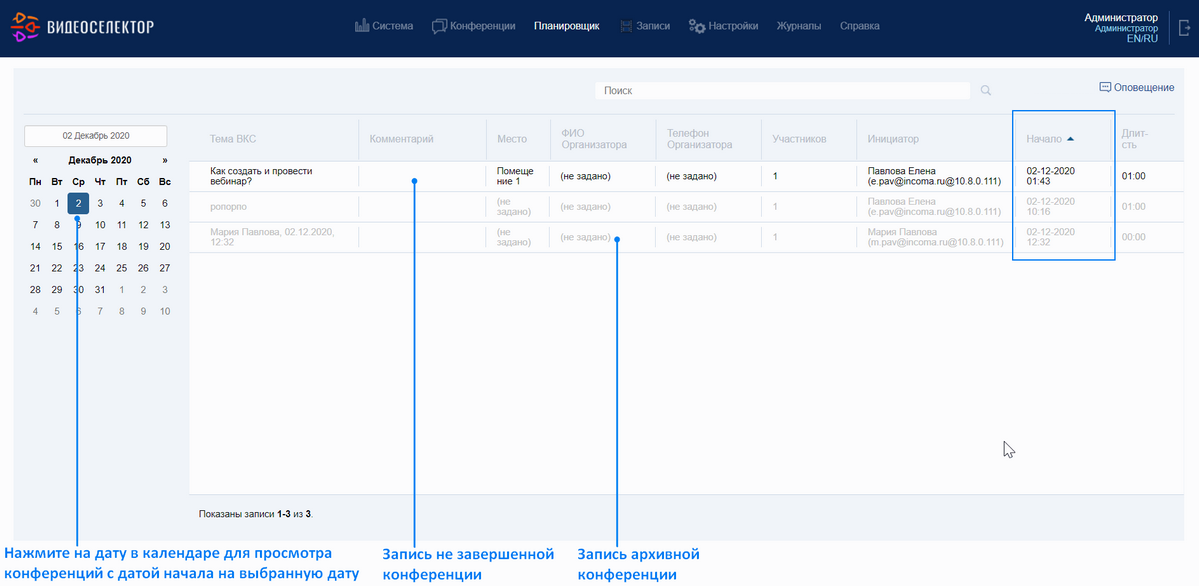This screenshot has height=586, width=1199.
Task: Open Настройки via its gears icon
Action: [697, 26]
